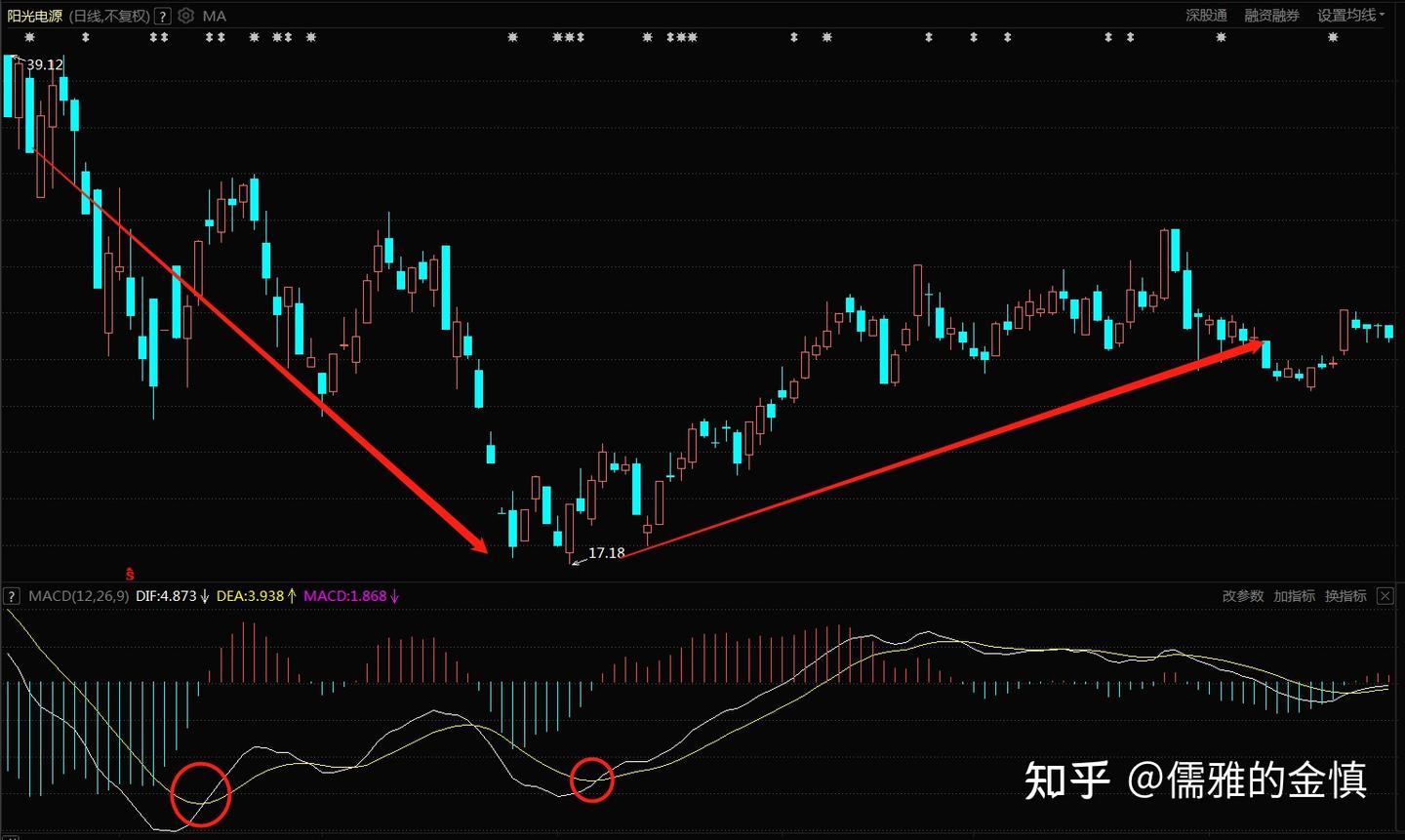Click the 39.12 high price label
This screenshot has height=840, width=1405.
45,64
